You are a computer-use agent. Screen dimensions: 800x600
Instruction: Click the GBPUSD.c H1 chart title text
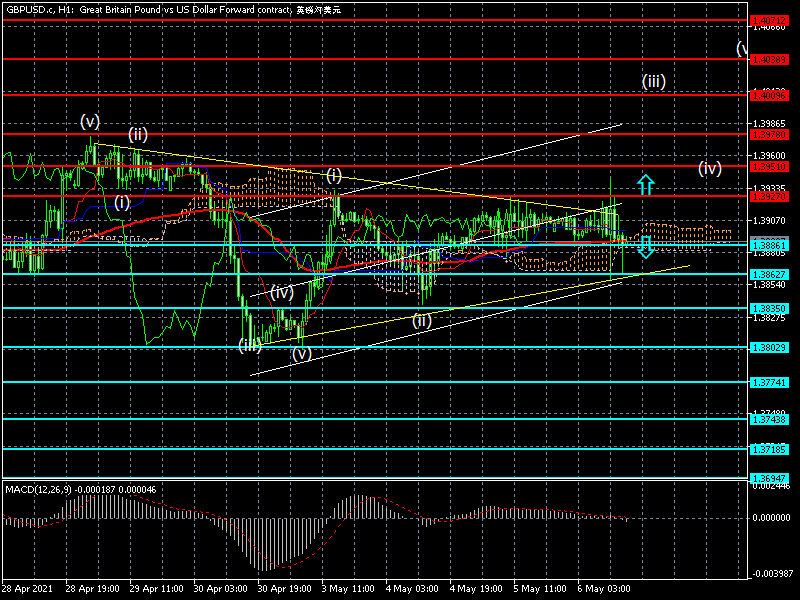click(173, 10)
